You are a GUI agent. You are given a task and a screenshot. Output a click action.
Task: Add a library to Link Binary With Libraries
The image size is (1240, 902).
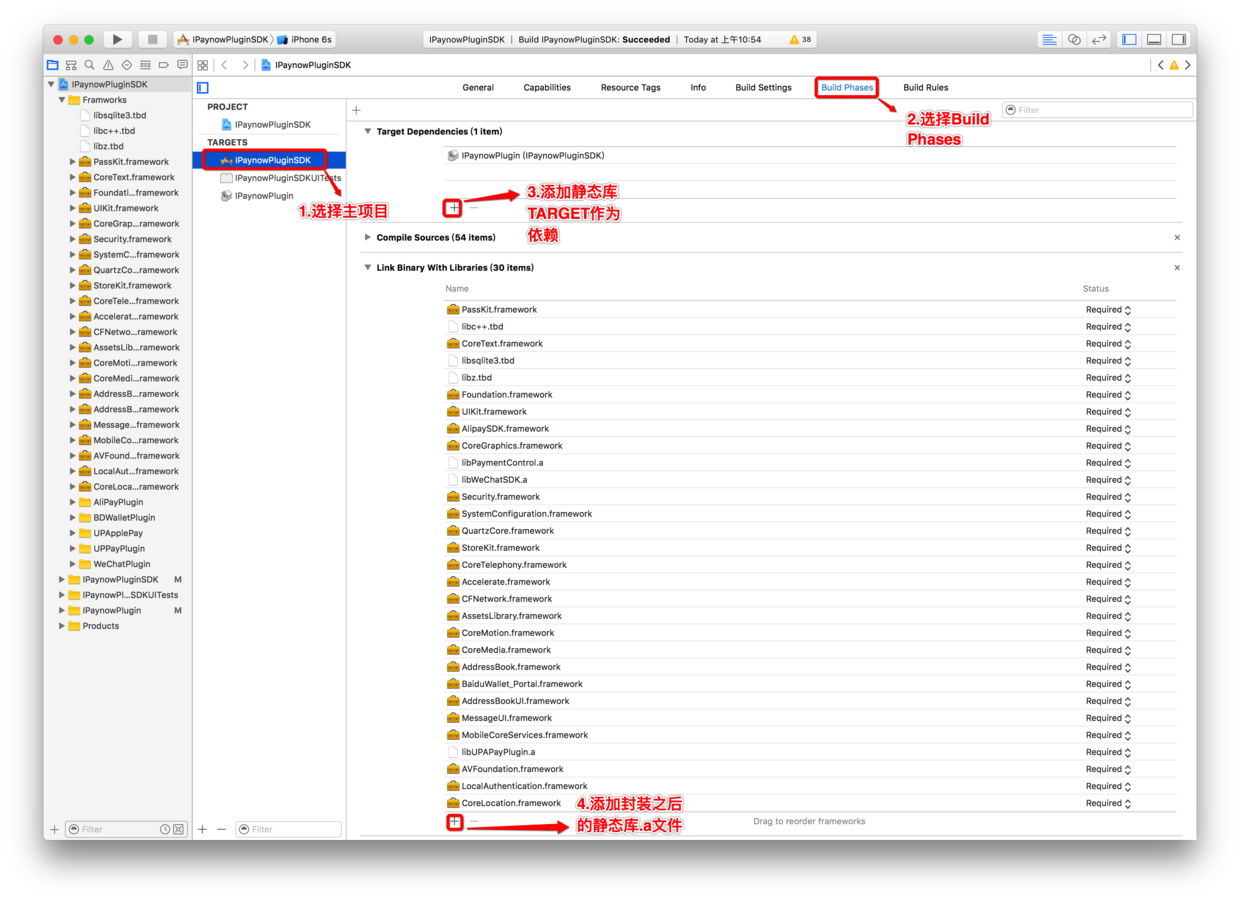point(454,822)
